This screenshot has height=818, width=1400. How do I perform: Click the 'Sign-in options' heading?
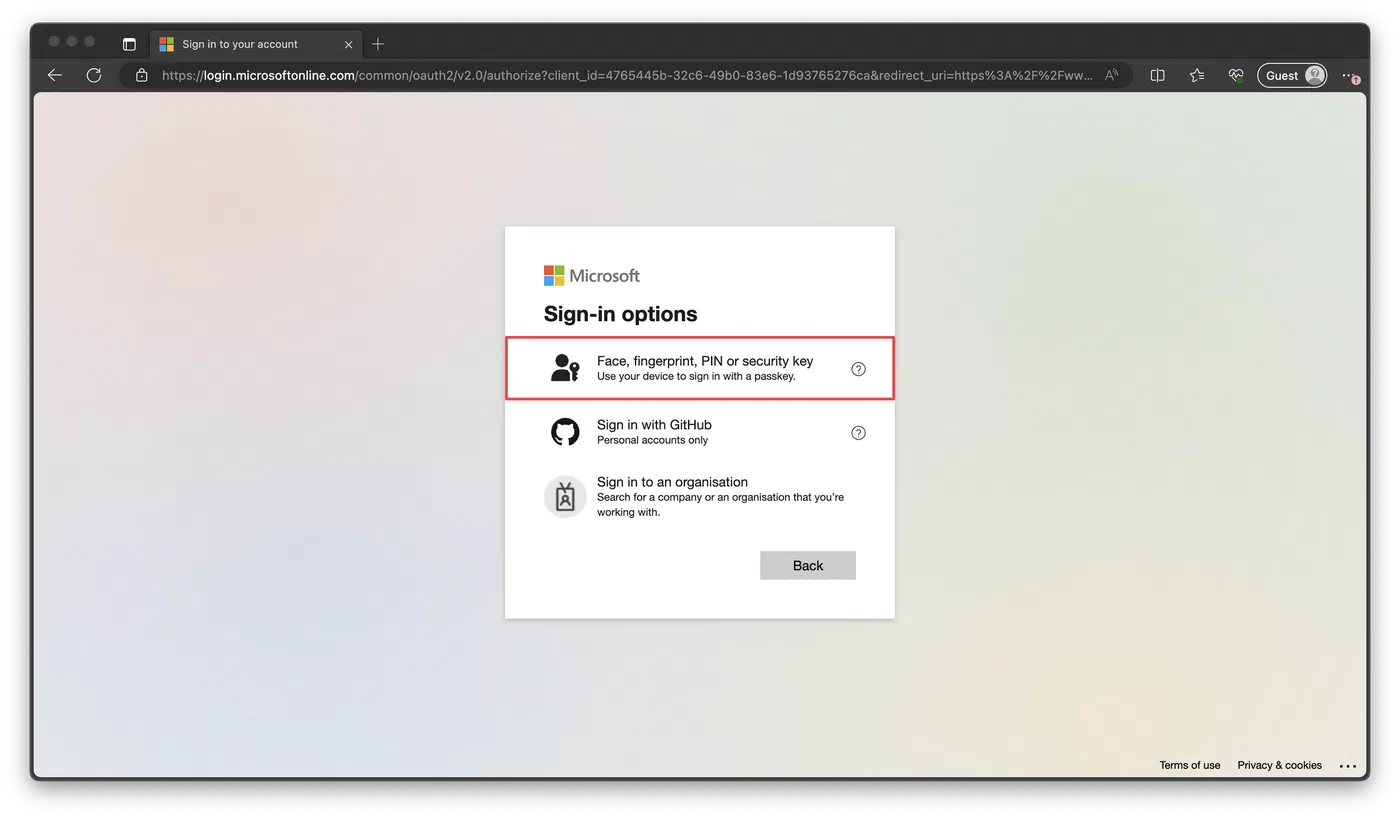[621, 314]
